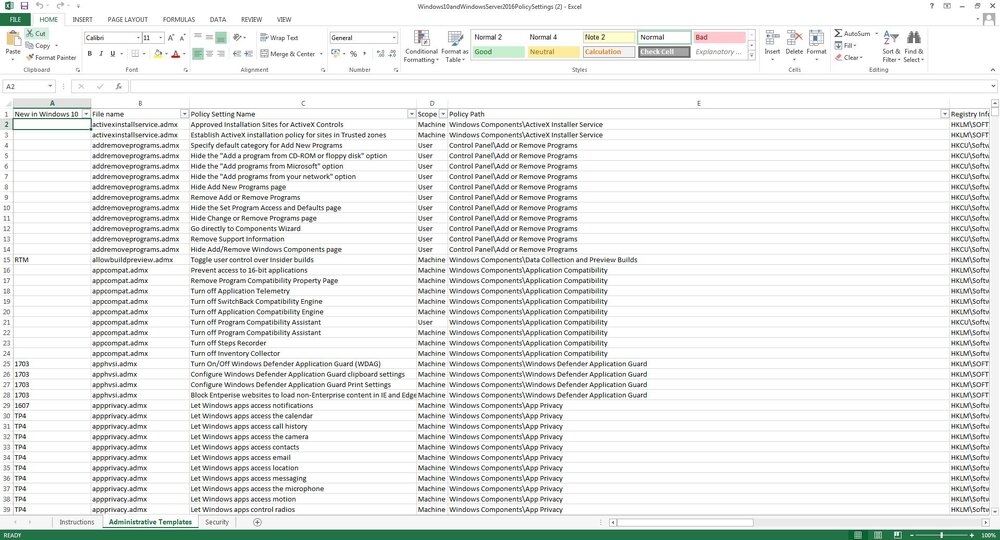
Task: Switch to the Instructions sheet tab
Action: (77, 522)
